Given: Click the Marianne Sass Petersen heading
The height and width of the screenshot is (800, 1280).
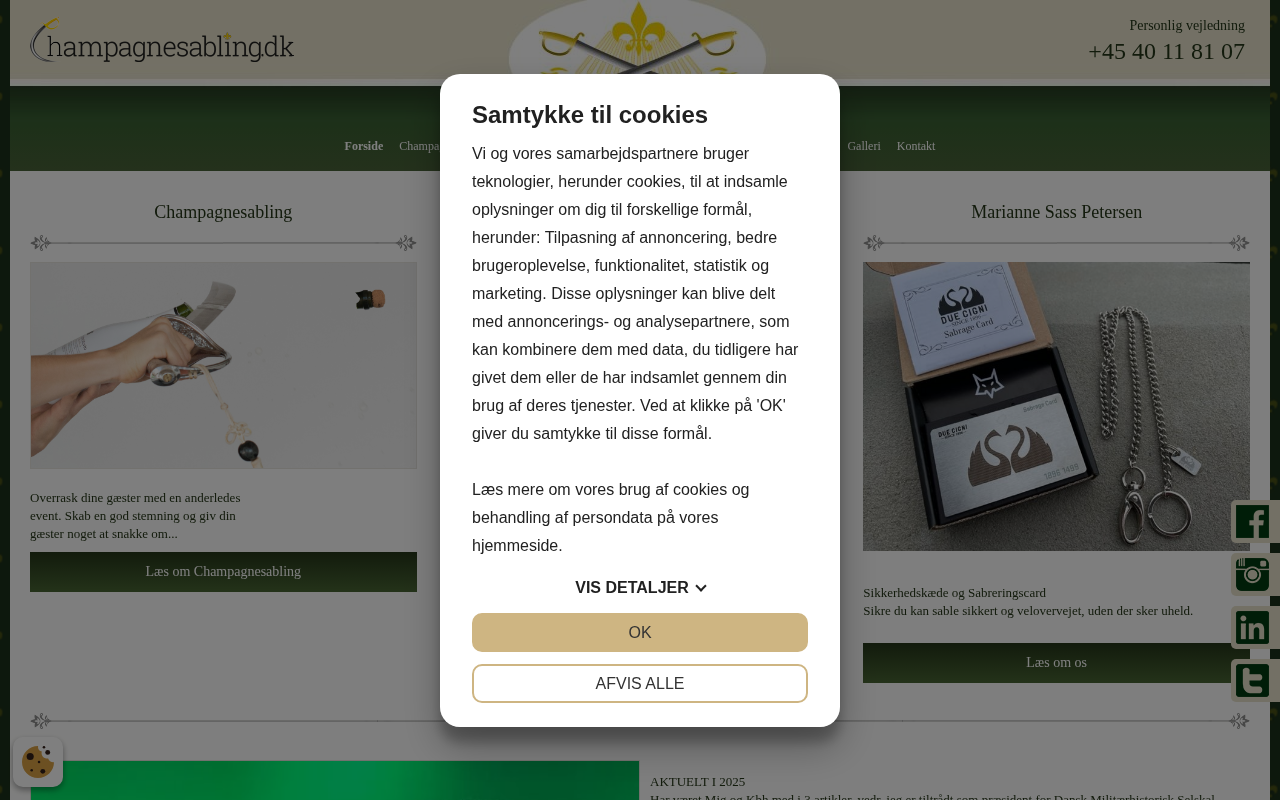Looking at the screenshot, I should tap(1056, 212).
